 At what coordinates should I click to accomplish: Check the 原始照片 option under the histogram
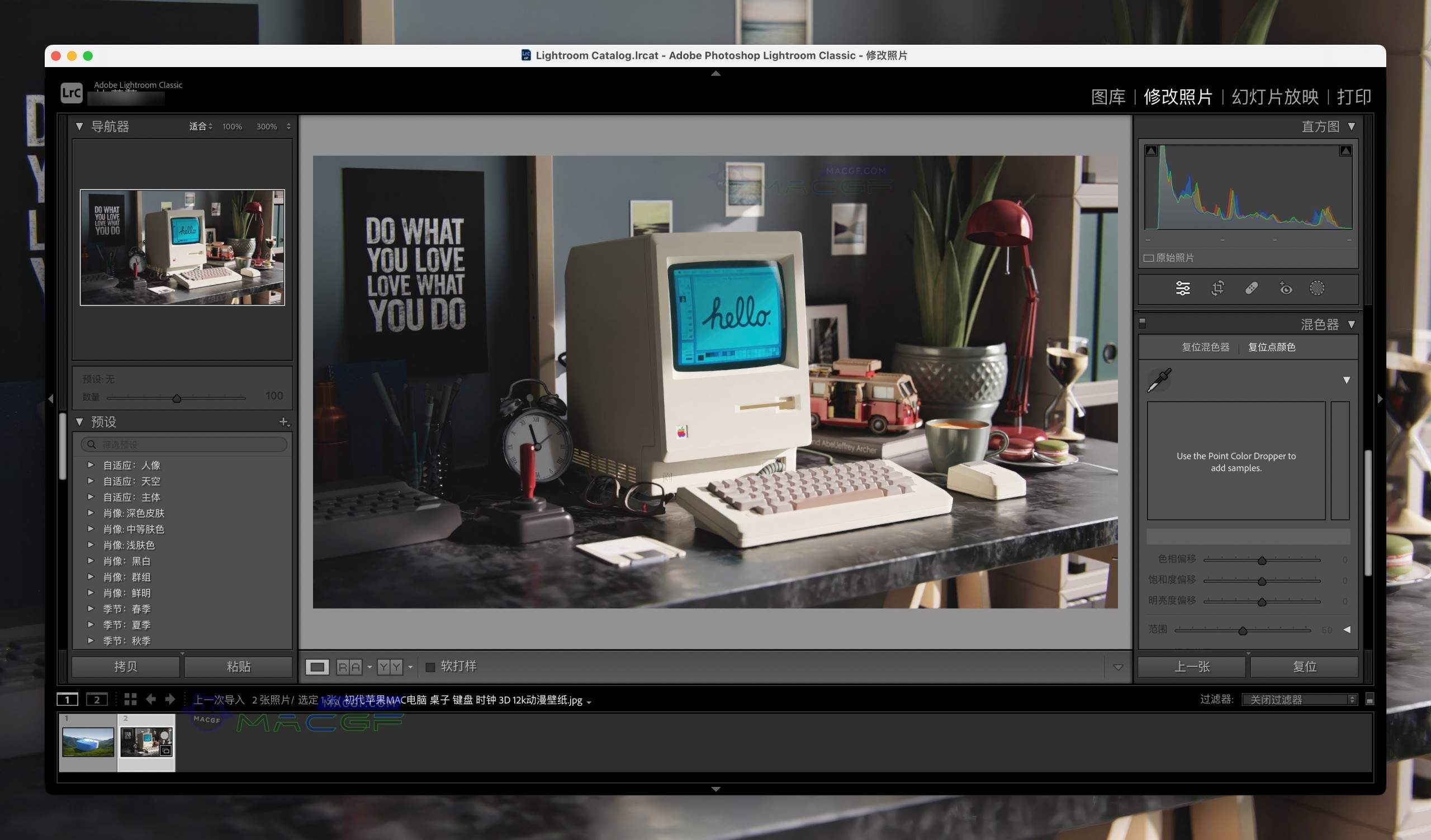(1148, 258)
